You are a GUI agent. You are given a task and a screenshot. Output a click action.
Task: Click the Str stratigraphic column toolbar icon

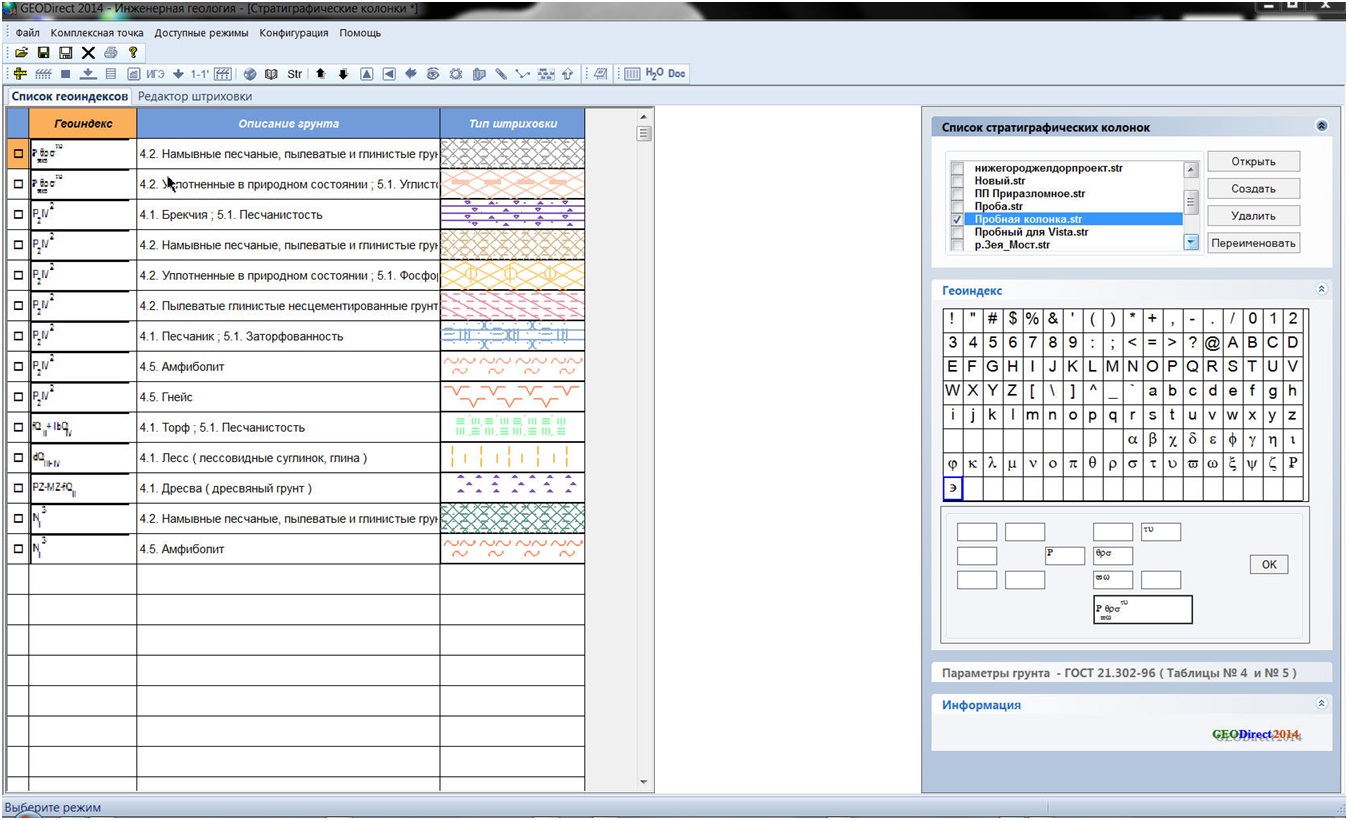pos(294,74)
